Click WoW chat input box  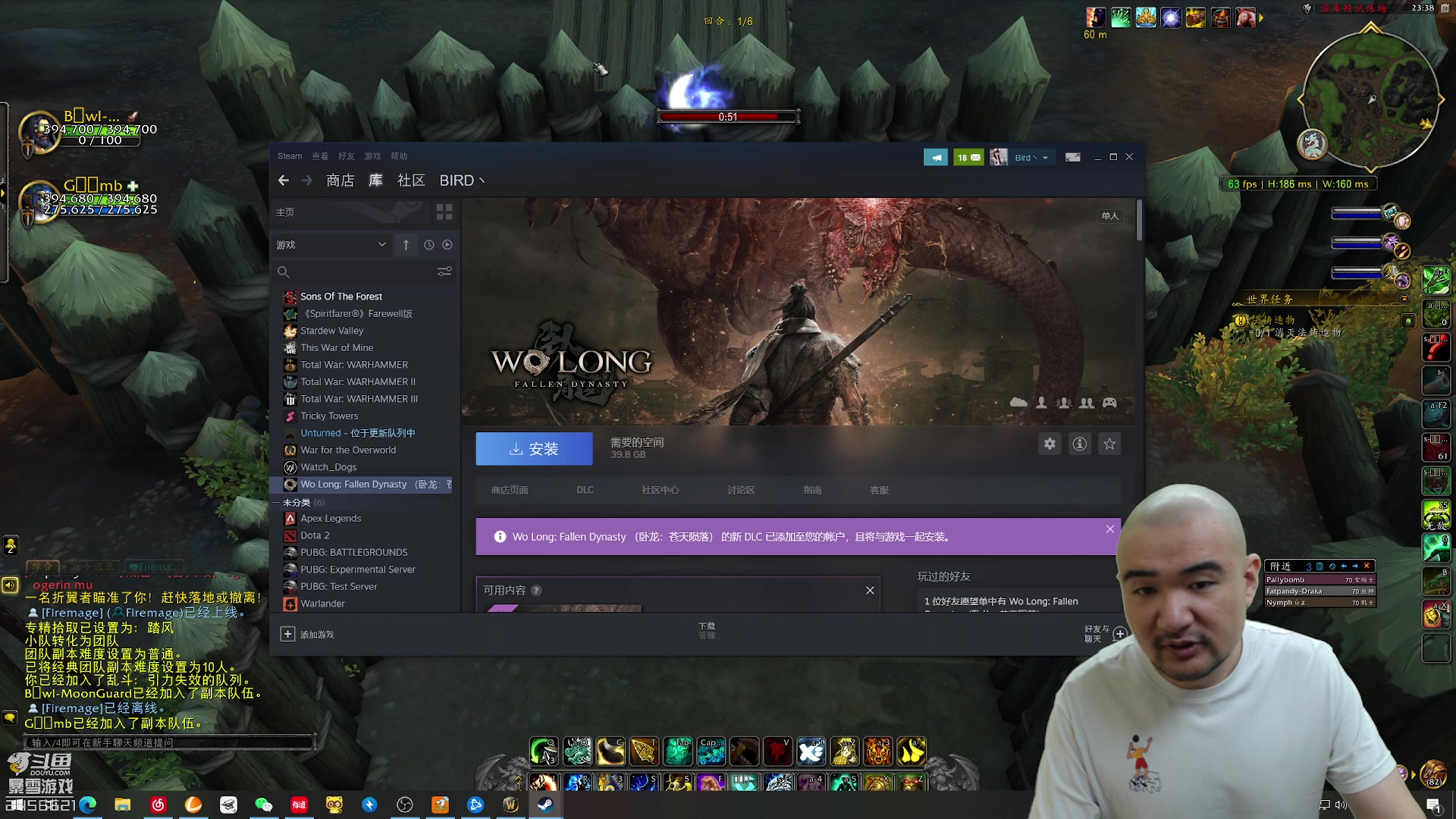coord(170,742)
